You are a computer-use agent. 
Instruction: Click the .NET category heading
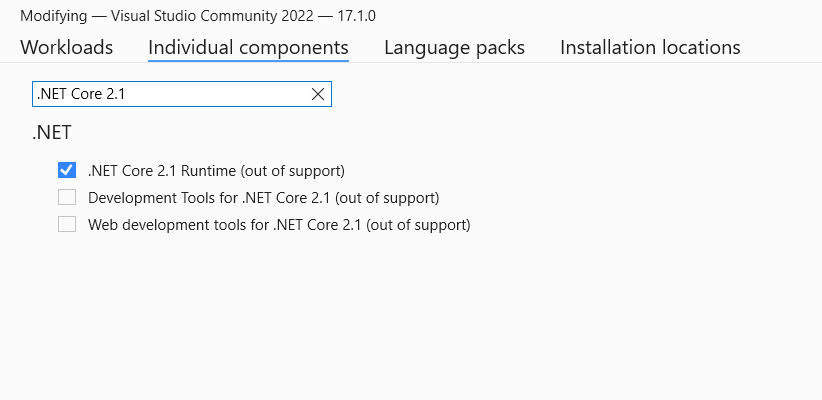[x=52, y=132]
